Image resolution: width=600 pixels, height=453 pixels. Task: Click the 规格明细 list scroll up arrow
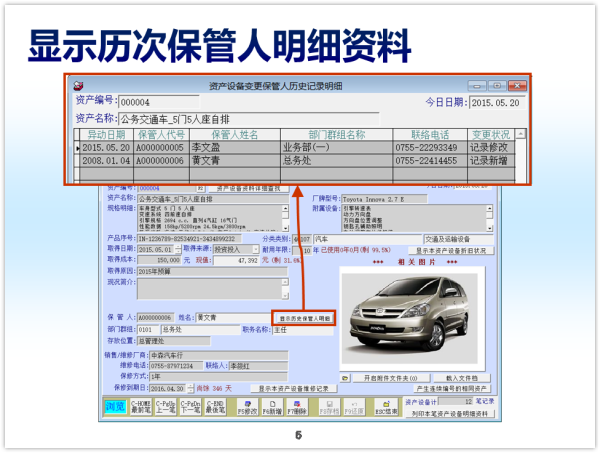(285, 209)
